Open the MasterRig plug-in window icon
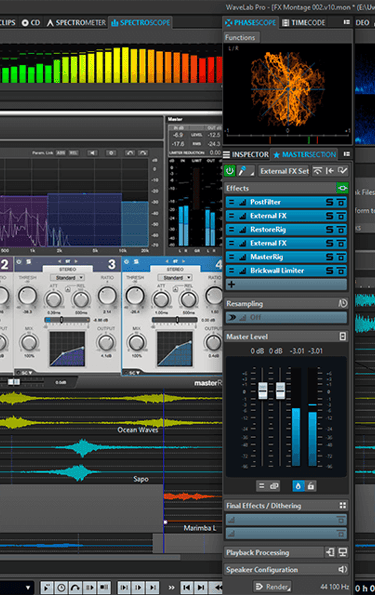Screen dimensions: 375x595 [341, 257]
